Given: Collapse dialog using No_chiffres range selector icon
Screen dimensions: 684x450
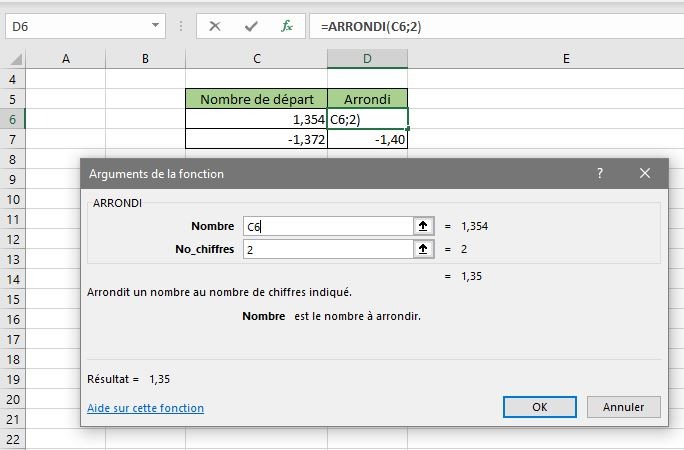Looking at the screenshot, I should tap(424, 249).
